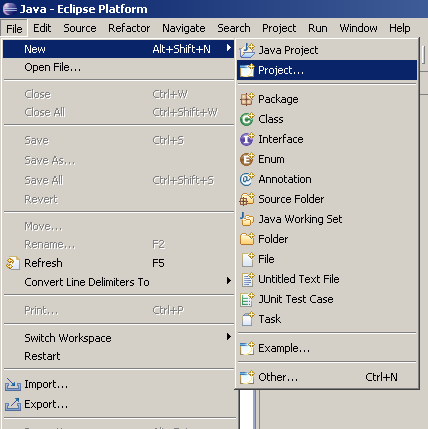
Task: Choose Other... wizard entry
Action: (x=327, y=377)
